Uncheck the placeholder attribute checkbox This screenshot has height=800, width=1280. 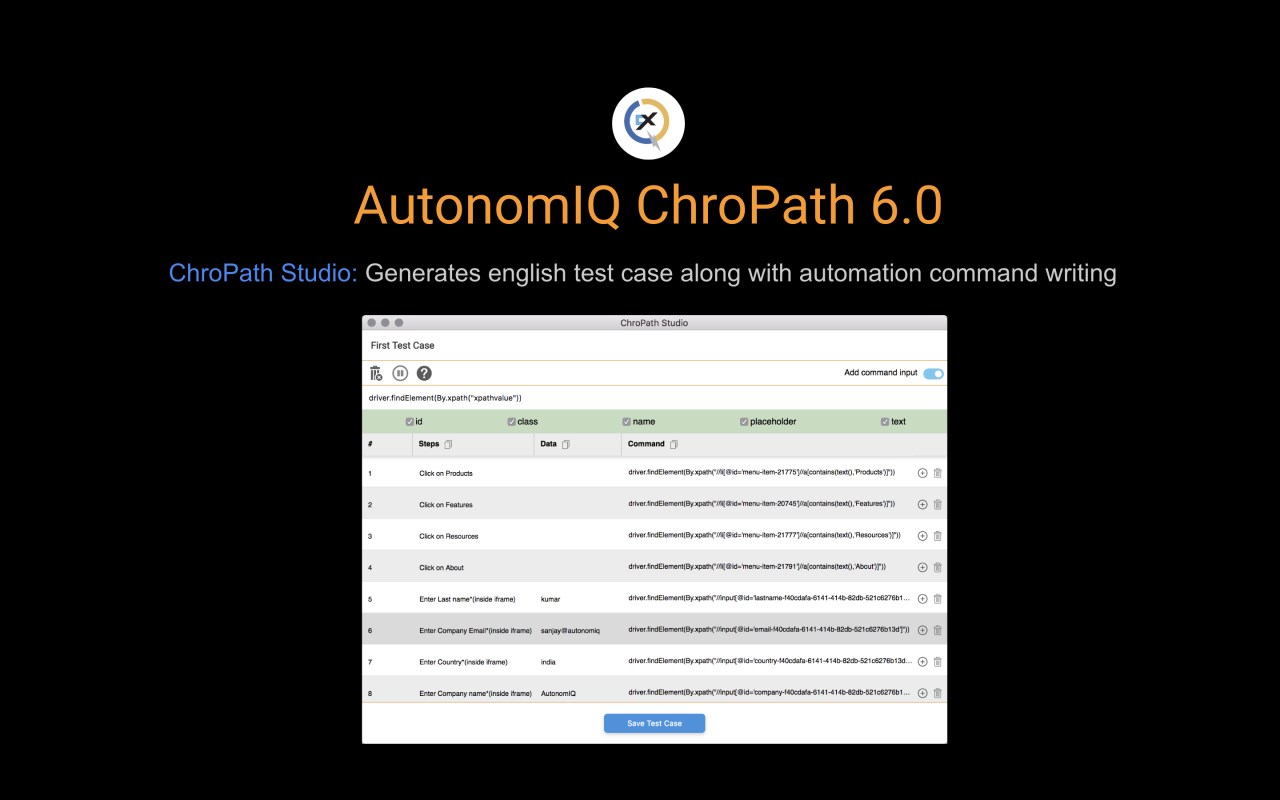[x=744, y=422]
